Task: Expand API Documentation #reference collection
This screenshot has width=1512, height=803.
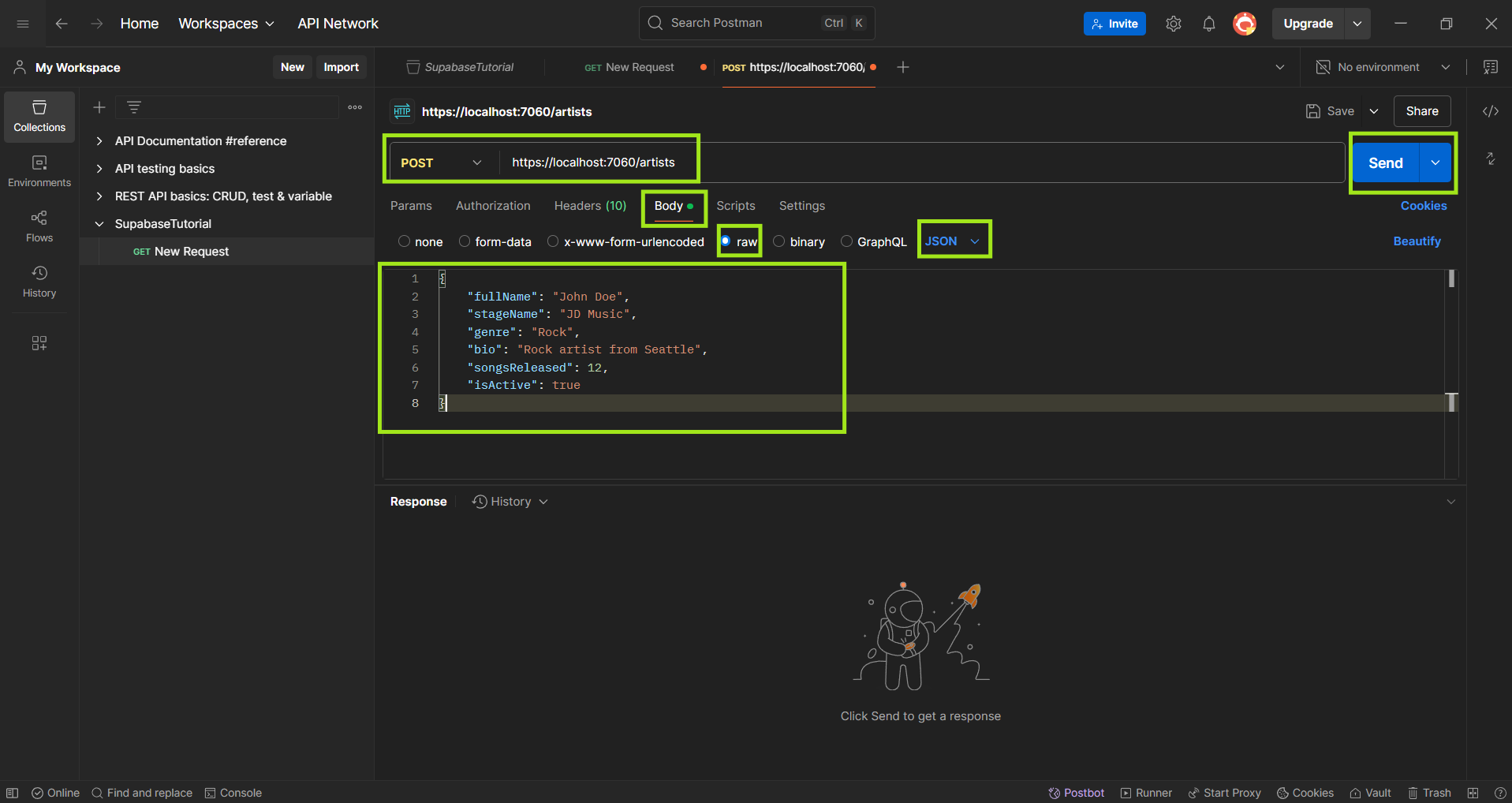Action: coord(99,141)
